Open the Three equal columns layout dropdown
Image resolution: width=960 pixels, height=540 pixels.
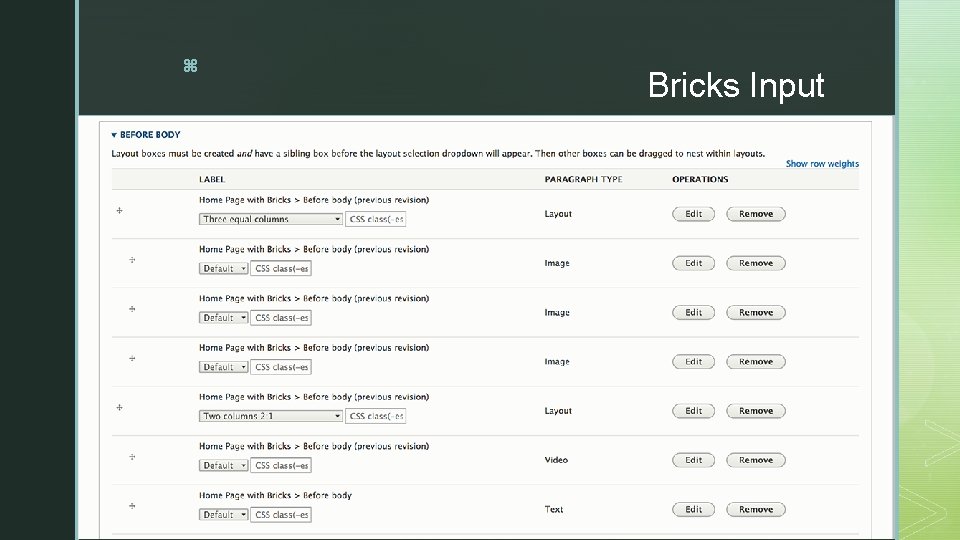point(271,219)
